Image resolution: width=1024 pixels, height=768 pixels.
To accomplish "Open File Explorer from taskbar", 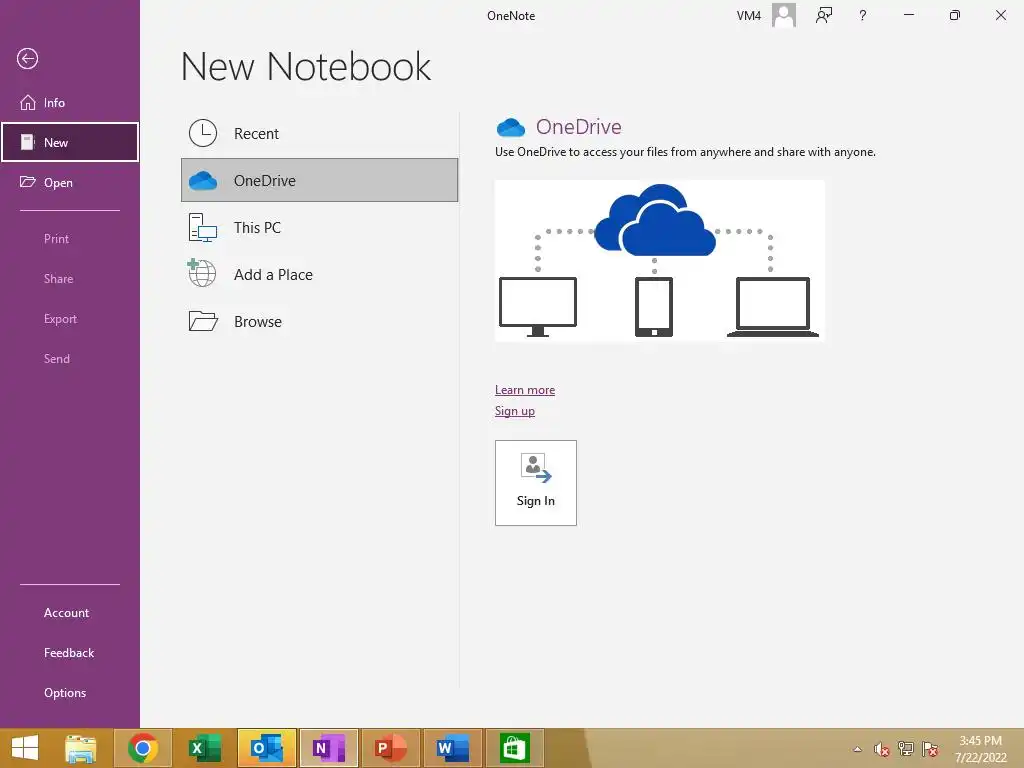I will click(81, 748).
